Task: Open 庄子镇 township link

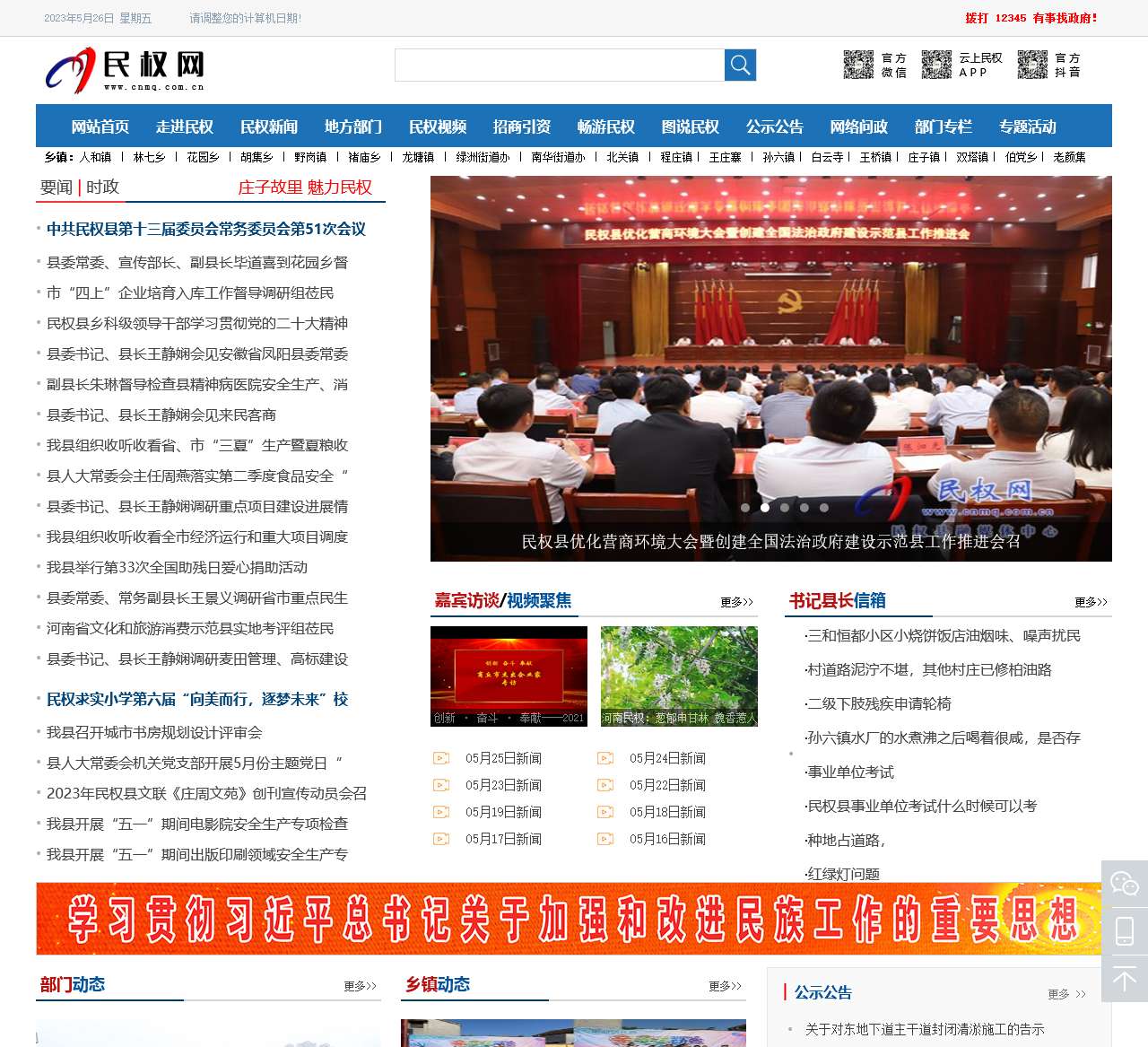Action: [x=924, y=157]
